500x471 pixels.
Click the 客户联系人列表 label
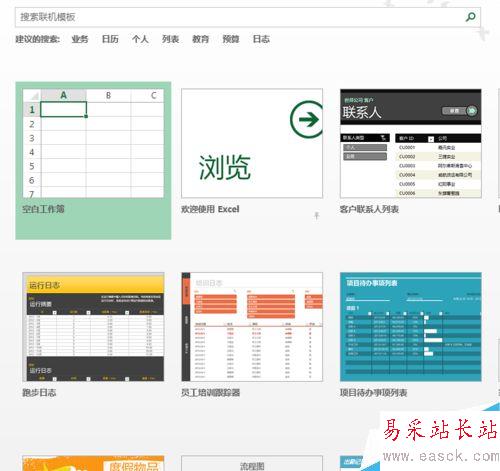pyautogui.click(x=369, y=209)
